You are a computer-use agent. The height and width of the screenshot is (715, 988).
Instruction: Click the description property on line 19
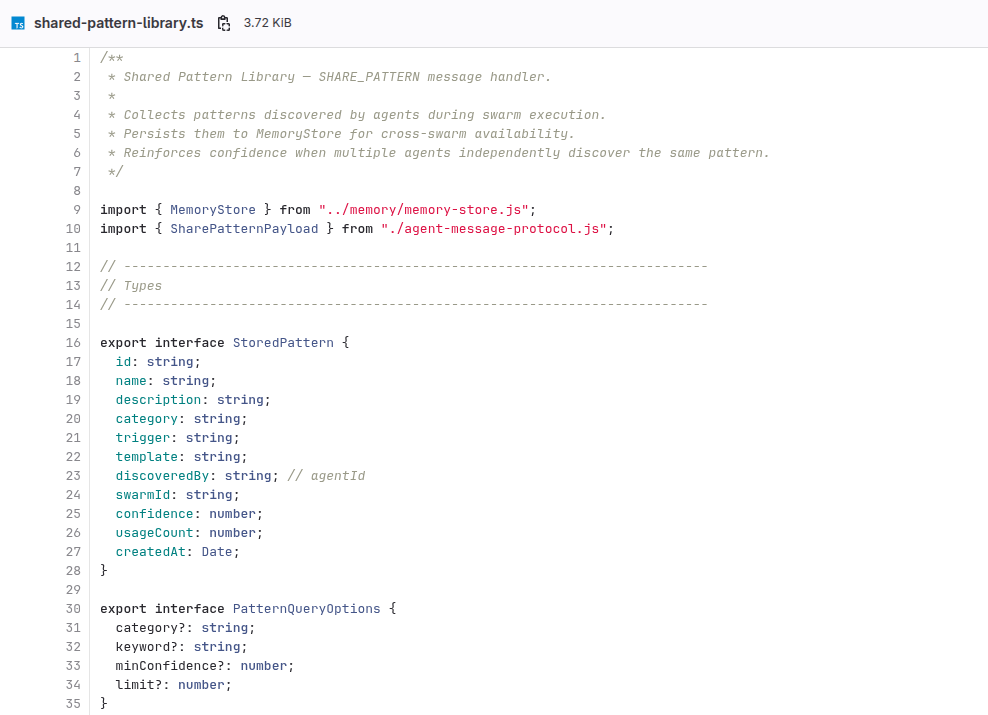(x=158, y=400)
